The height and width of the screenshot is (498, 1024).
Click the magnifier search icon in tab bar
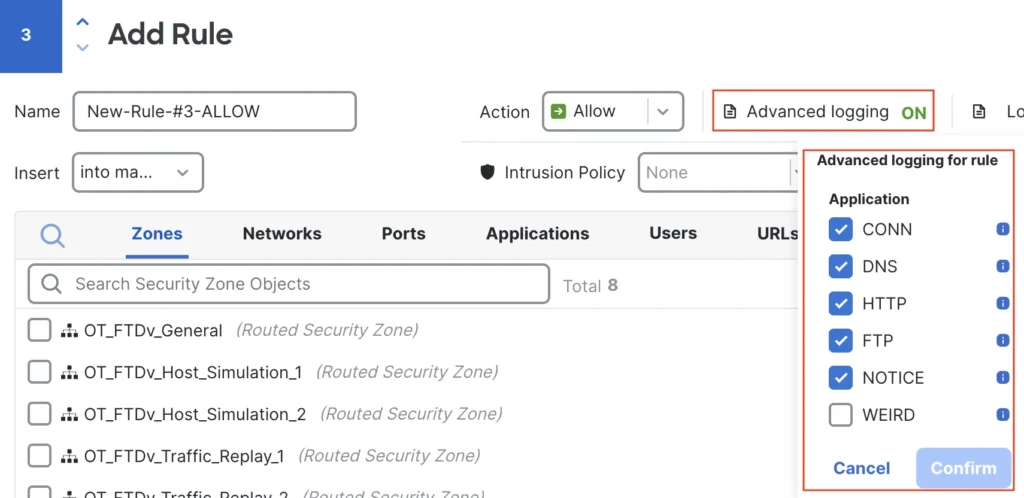52,235
